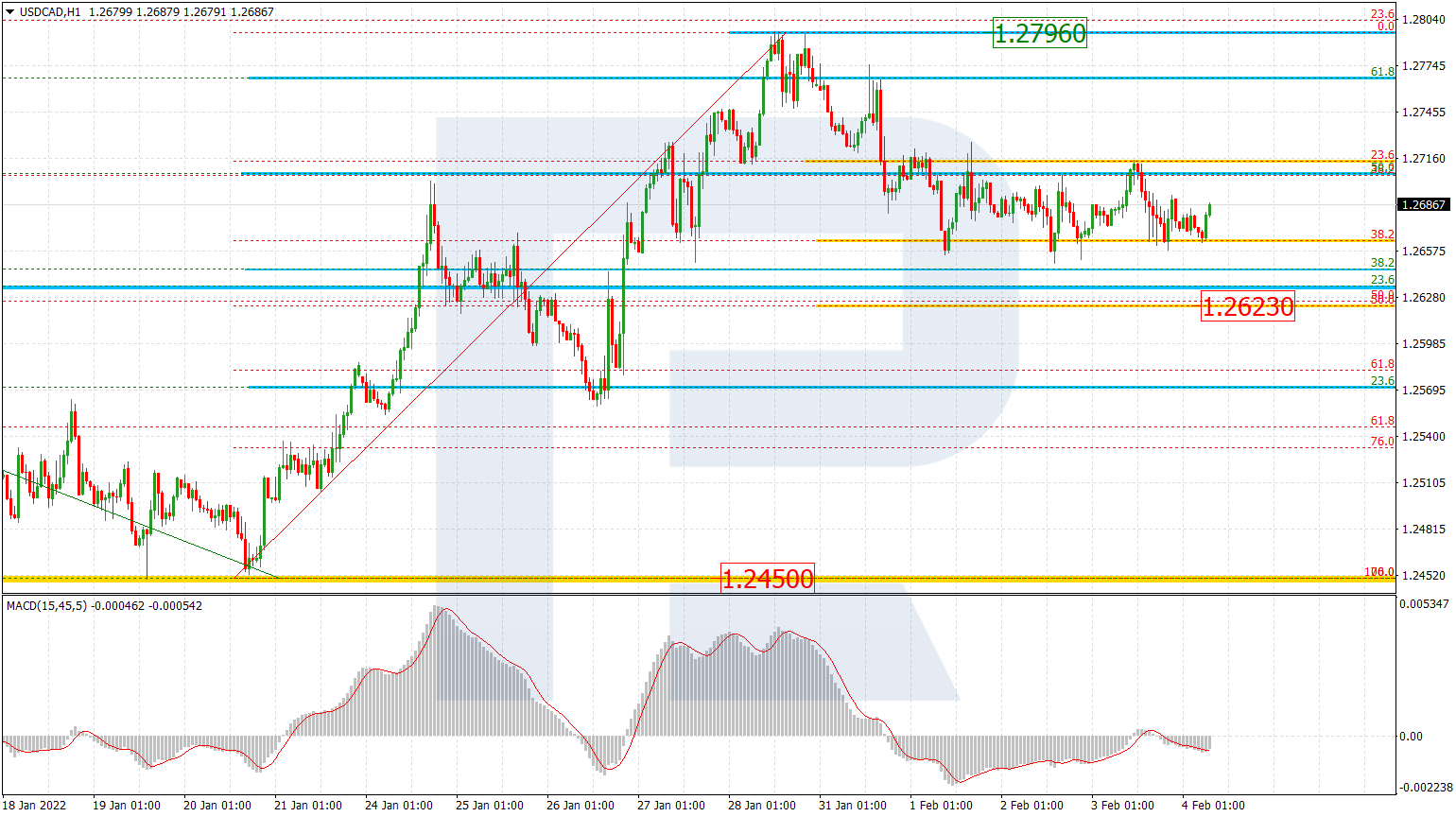1456x817 pixels.
Task: Click the 1.28040 price axis value
Action: pos(1424,19)
